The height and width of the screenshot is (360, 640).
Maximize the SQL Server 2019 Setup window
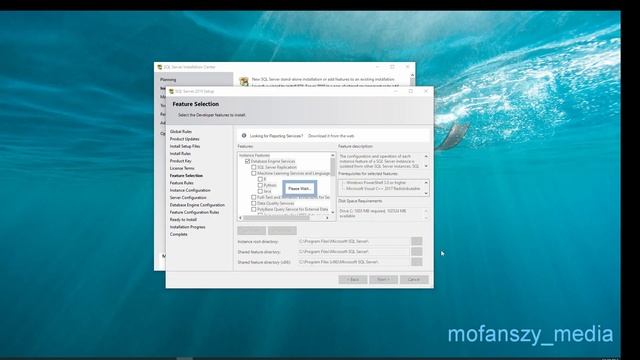coord(411,91)
